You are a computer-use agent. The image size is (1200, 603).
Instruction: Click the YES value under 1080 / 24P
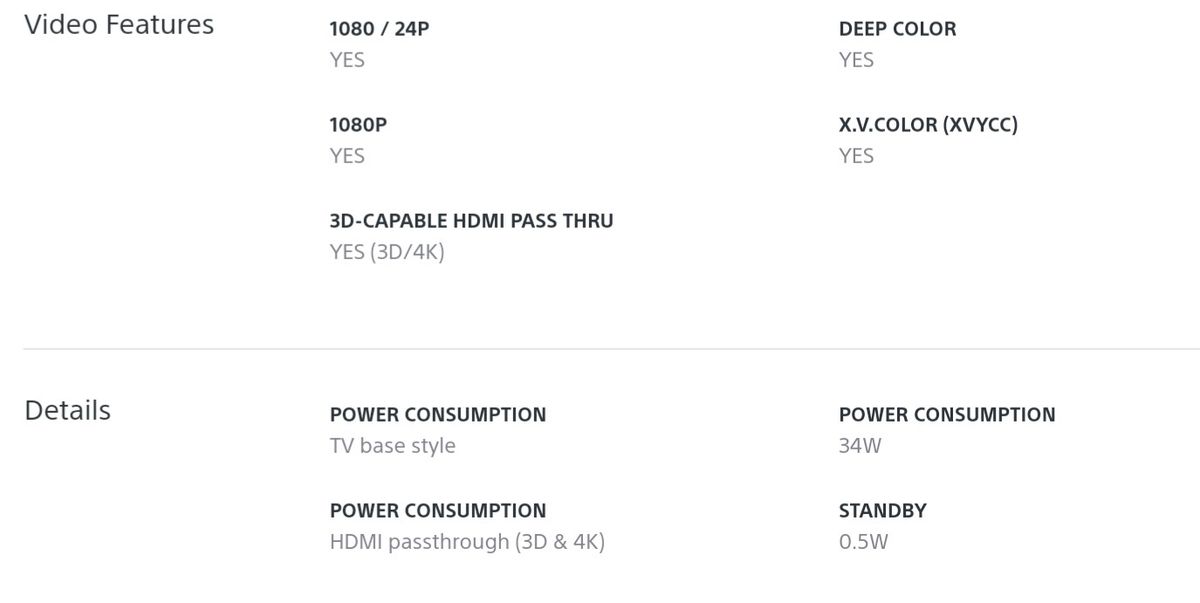click(x=347, y=60)
